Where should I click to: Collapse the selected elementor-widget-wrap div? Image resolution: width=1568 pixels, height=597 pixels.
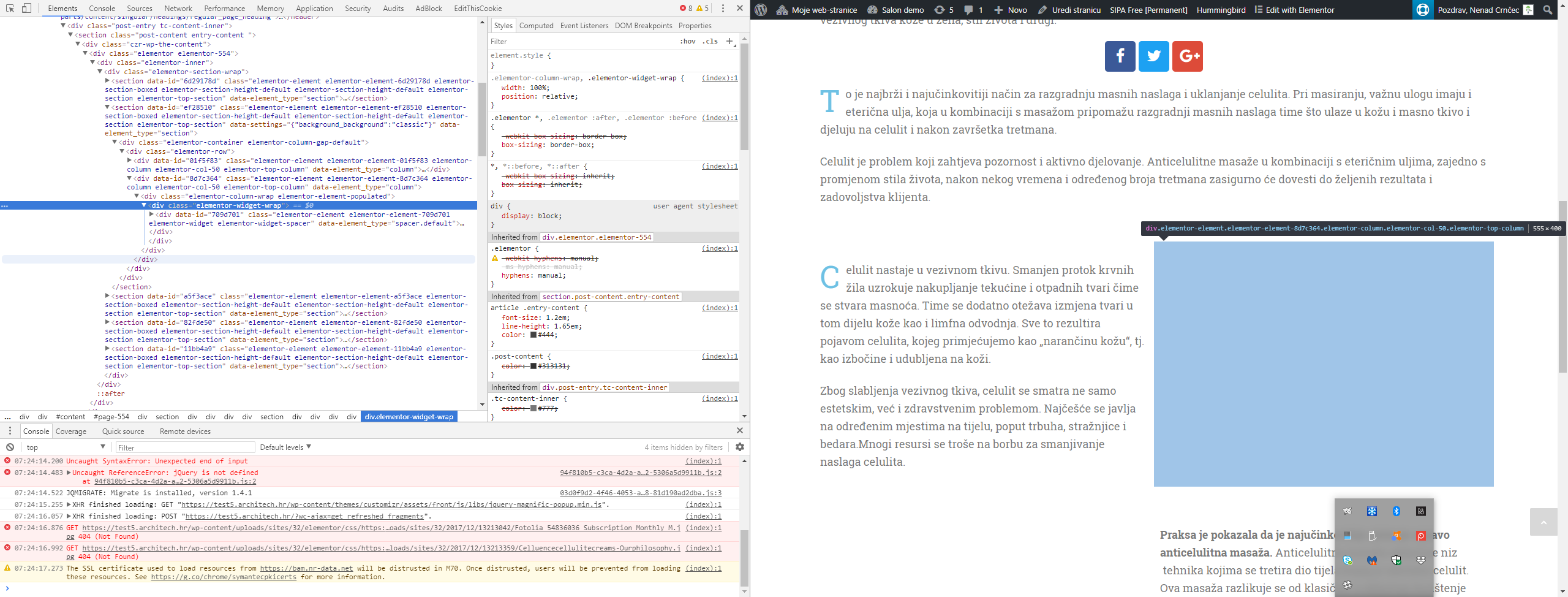(x=145, y=205)
